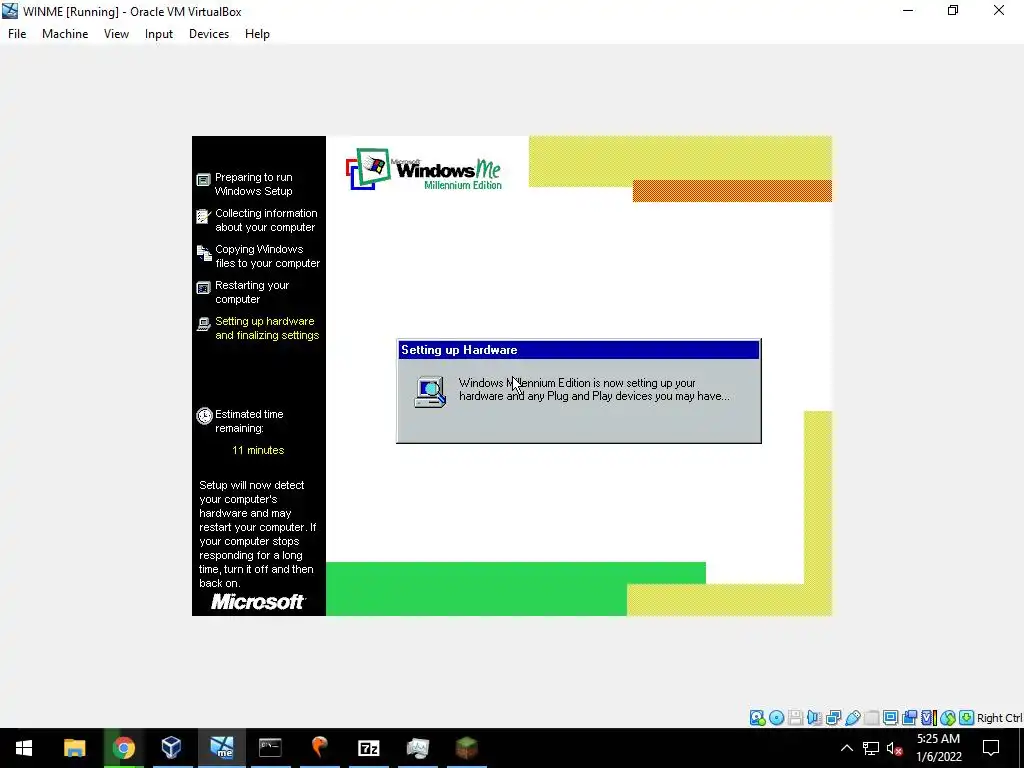Click 'Restarting your computer' step
The width and height of the screenshot is (1024, 768).
[x=251, y=292]
